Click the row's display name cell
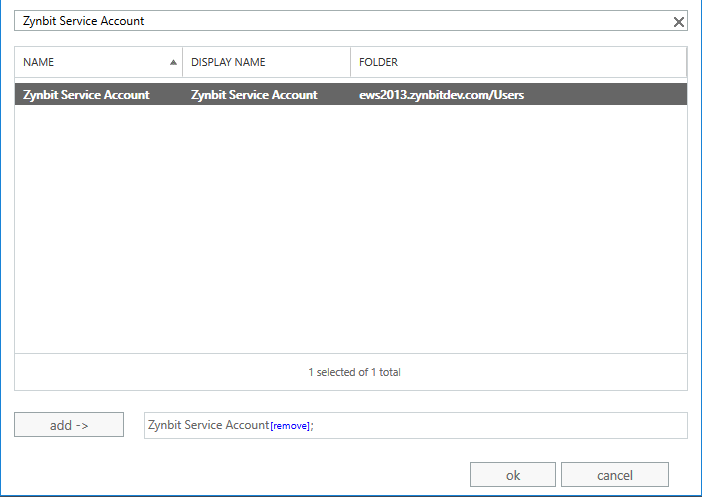Image resolution: width=702 pixels, height=497 pixels. tap(254, 94)
